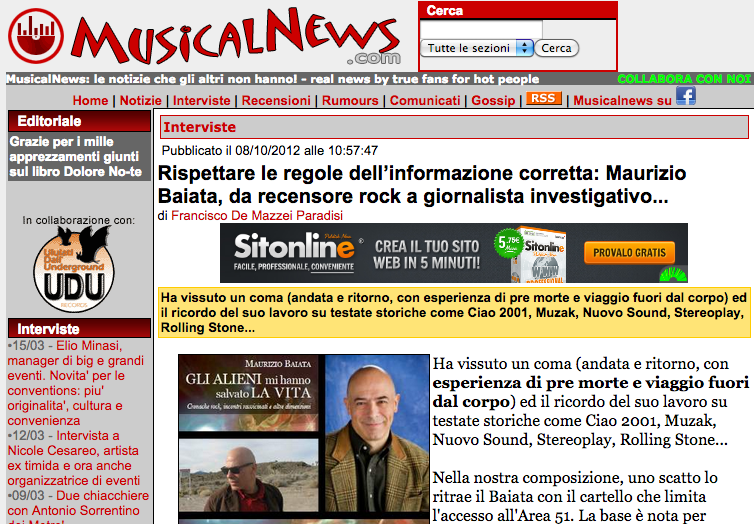Click the UDU Records bat logo
The image size is (754, 524).
click(75, 269)
